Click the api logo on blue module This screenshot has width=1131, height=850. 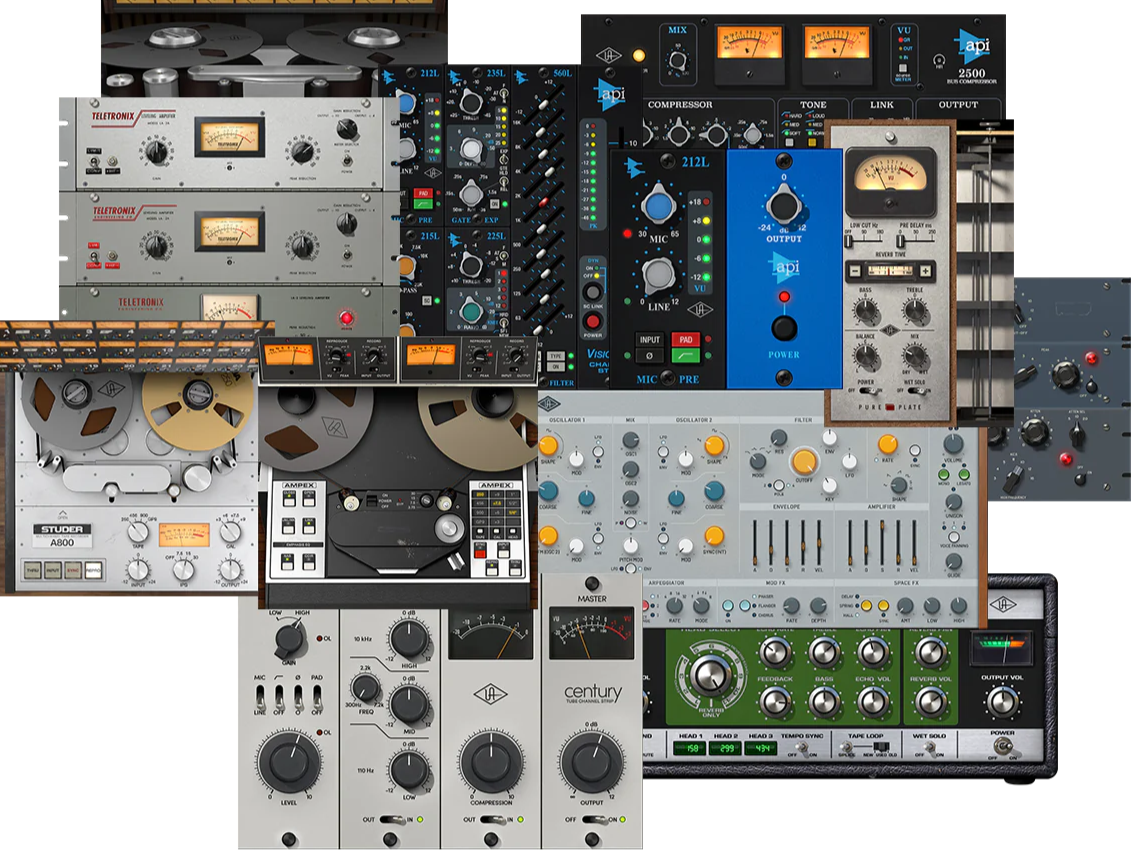tap(785, 267)
